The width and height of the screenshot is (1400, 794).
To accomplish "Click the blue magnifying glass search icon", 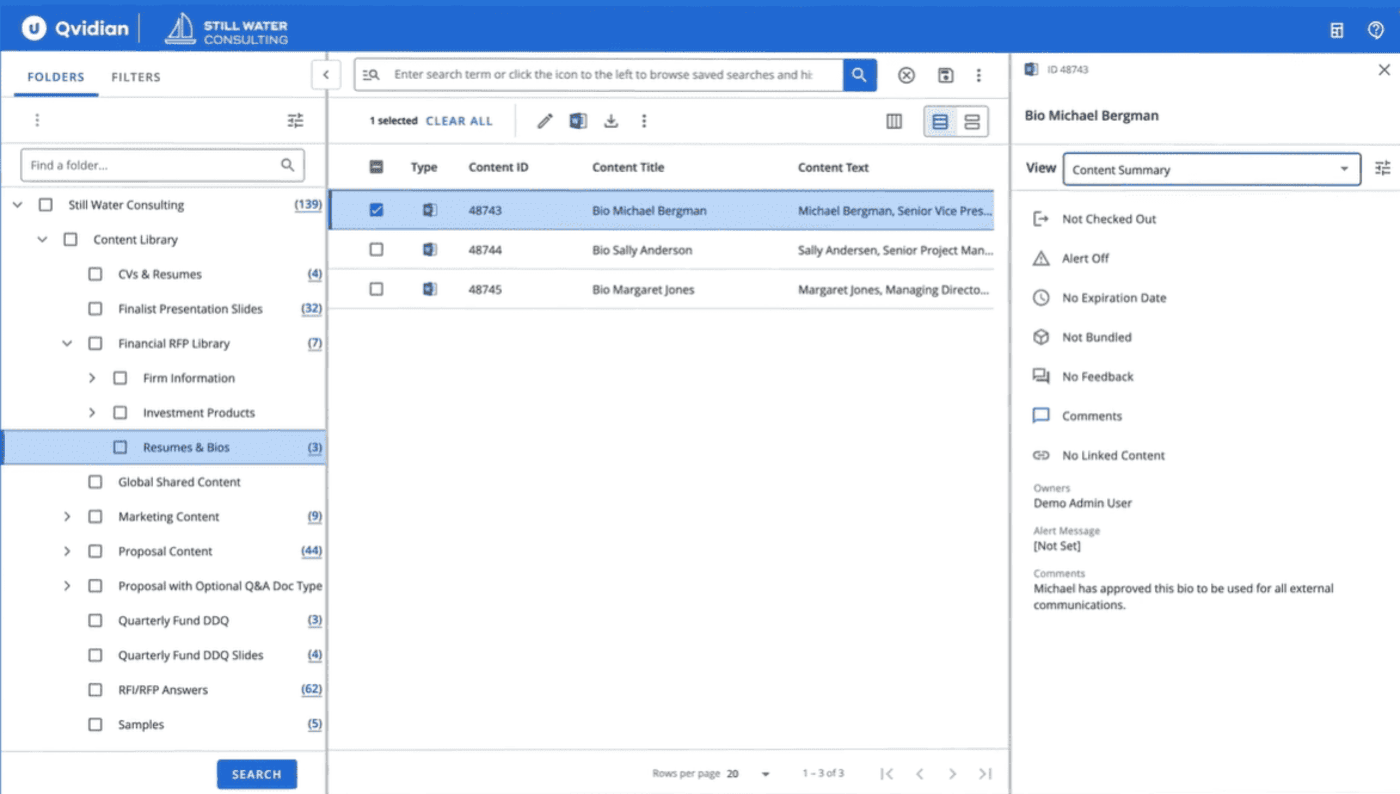I will click(x=859, y=75).
